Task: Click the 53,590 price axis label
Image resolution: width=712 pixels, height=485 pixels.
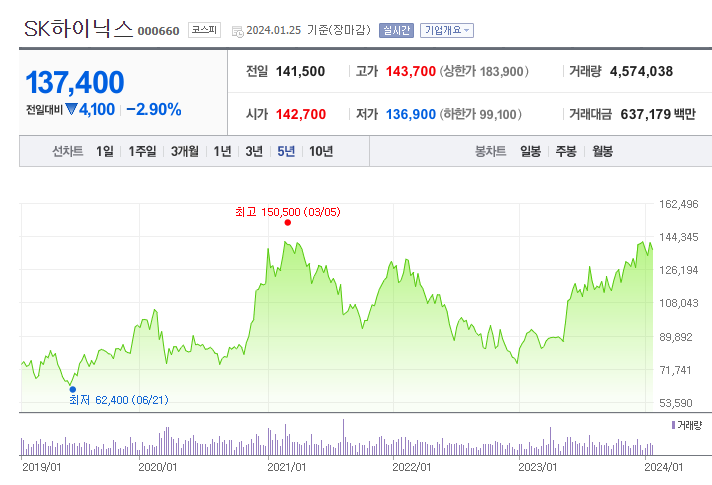Action: 676,403
